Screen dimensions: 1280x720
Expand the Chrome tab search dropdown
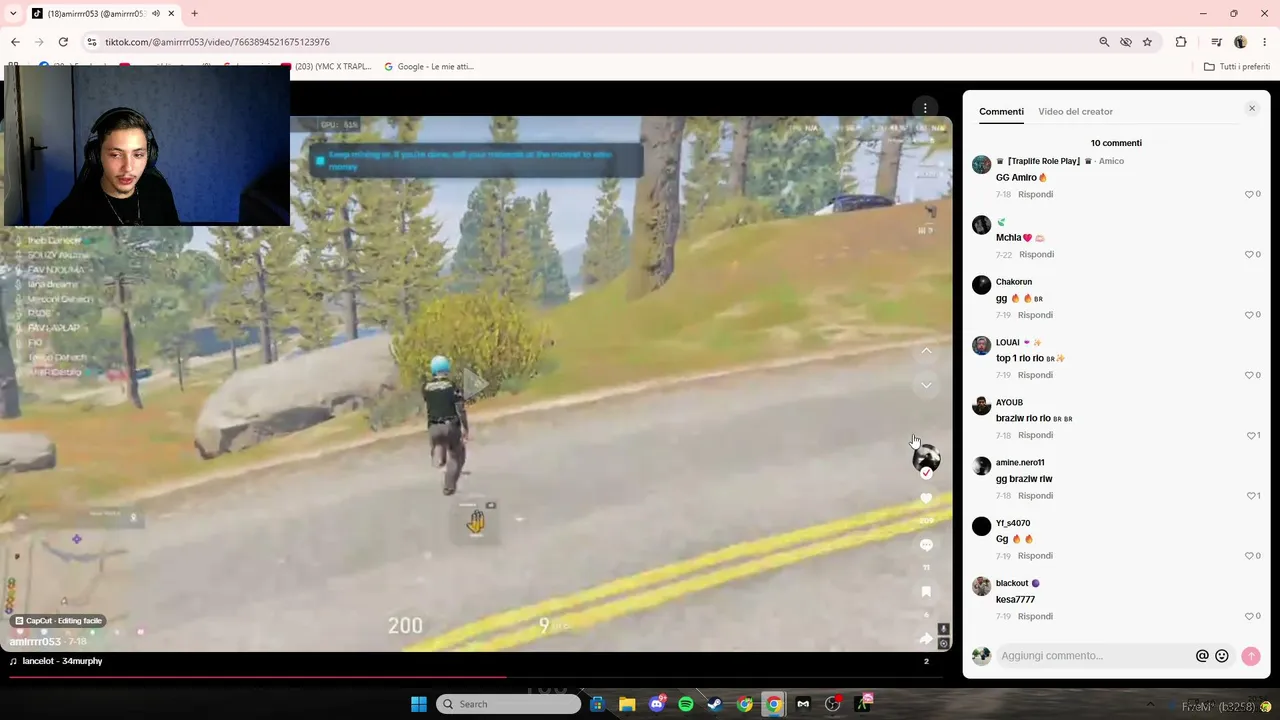pos(13,14)
